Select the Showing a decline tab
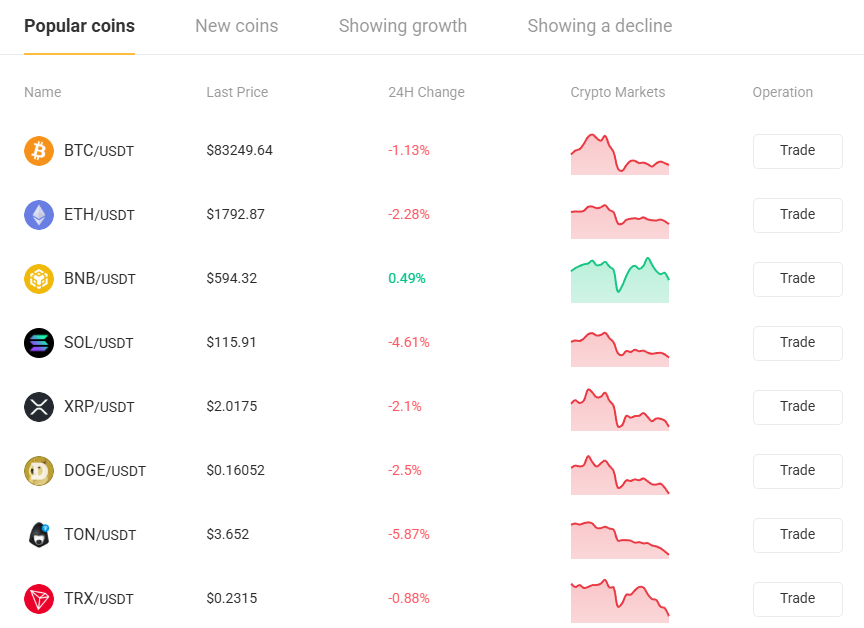This screenshot has height=628, width=864. 600,26
